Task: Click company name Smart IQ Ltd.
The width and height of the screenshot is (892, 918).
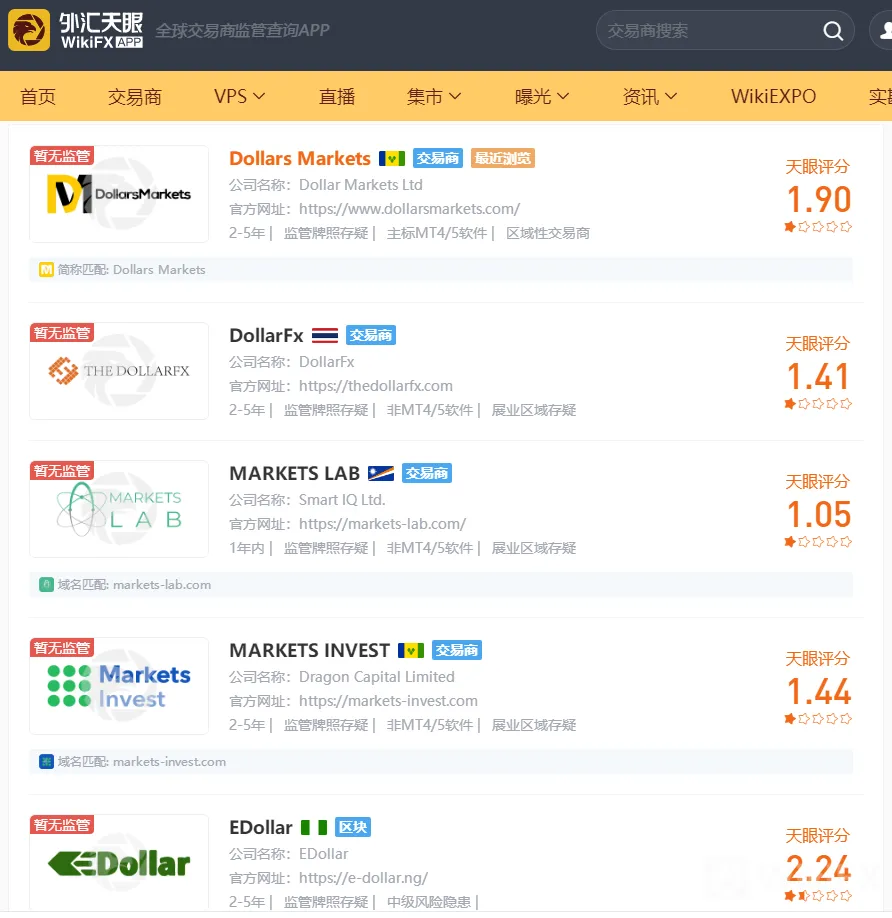Action: [x=342, y=500]
